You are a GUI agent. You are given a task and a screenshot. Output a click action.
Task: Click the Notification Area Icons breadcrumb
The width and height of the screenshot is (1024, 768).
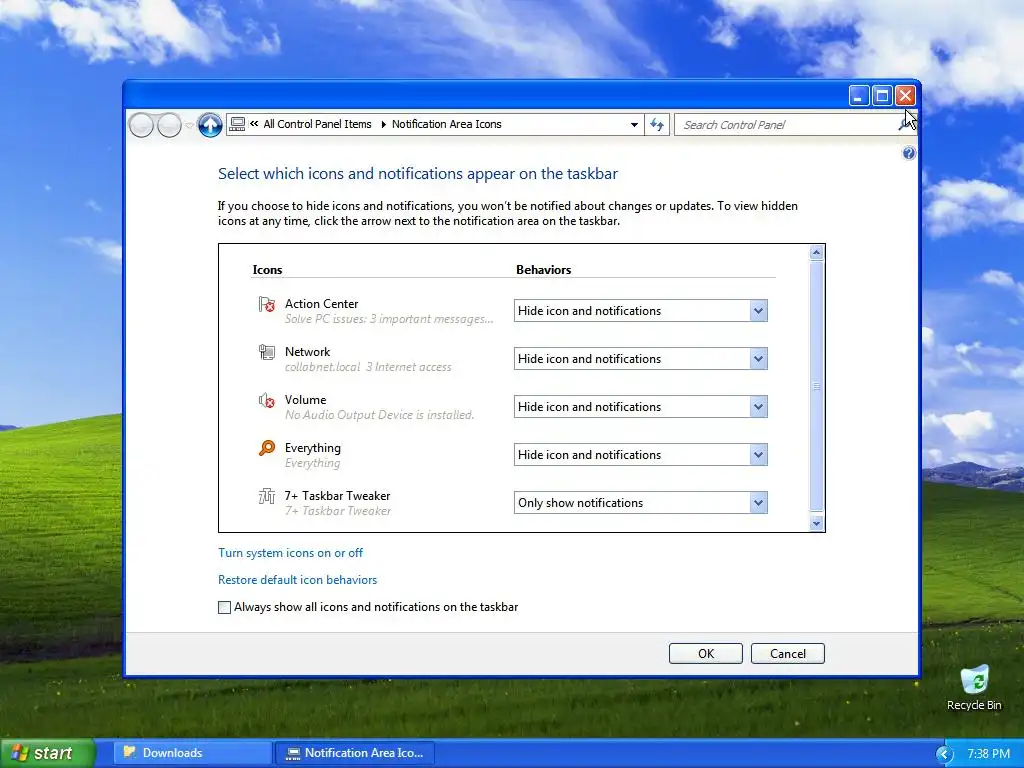pyautogui.click(x=447, y=124)
